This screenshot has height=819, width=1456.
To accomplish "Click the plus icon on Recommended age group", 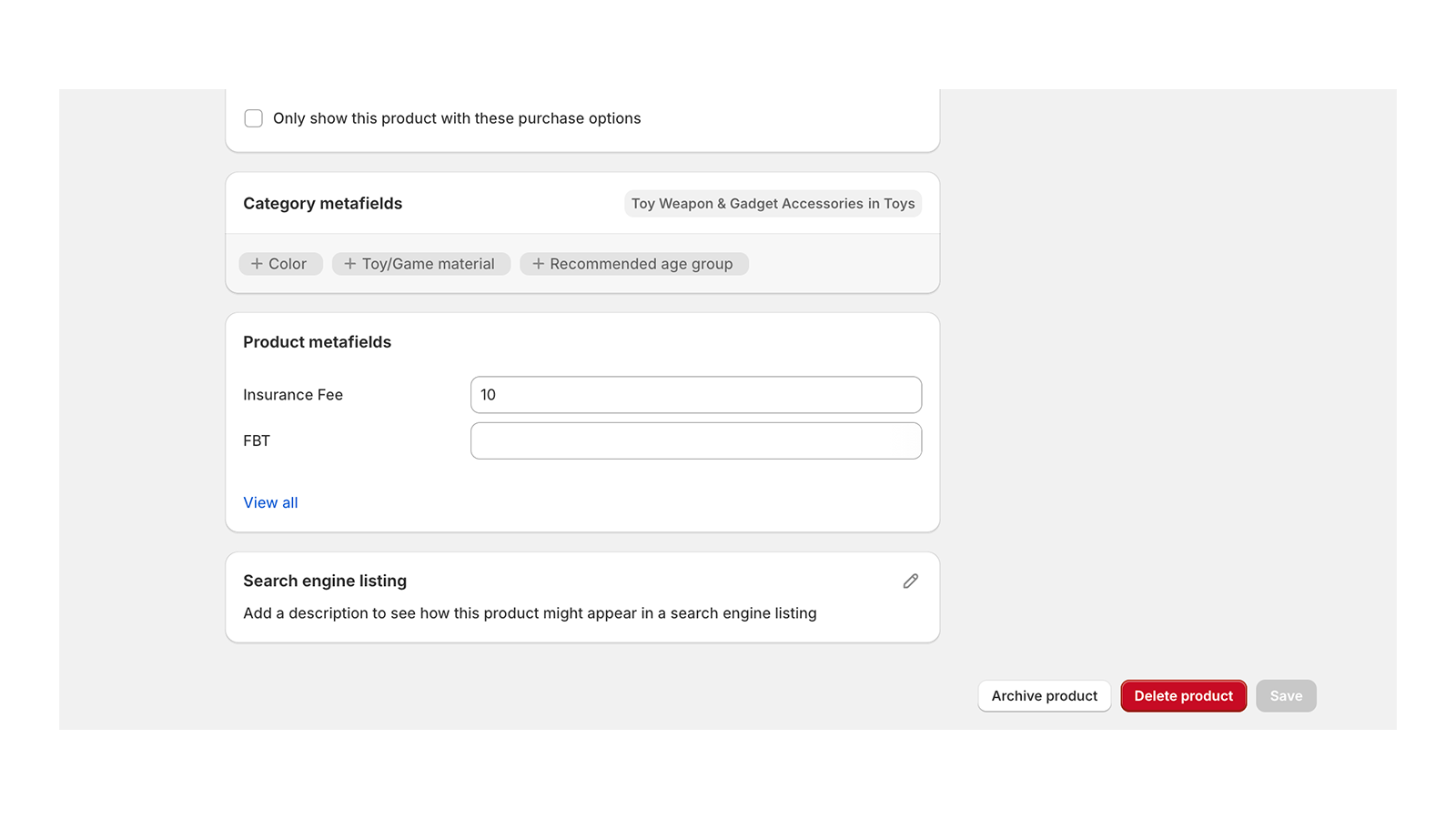I will 537,263.
